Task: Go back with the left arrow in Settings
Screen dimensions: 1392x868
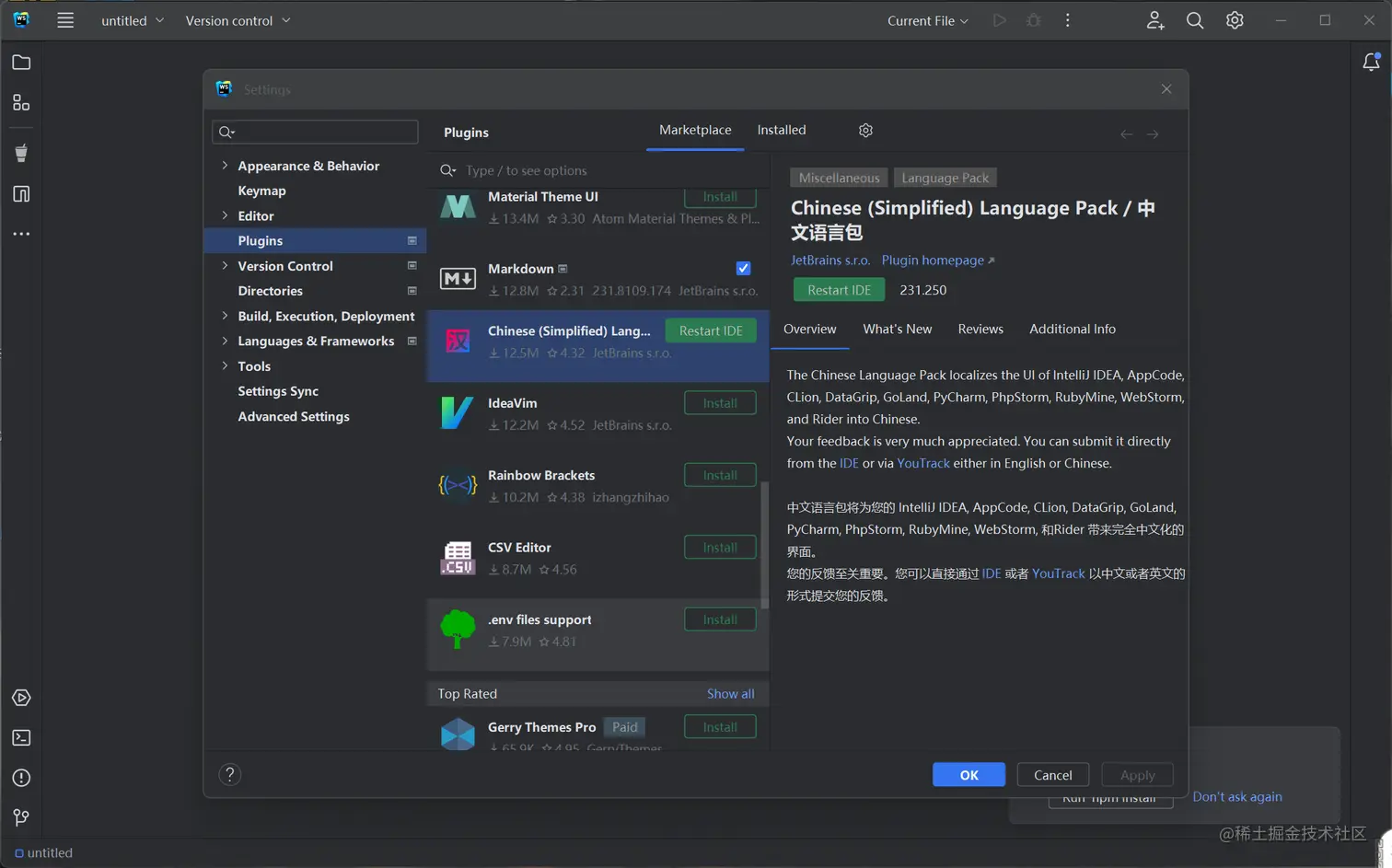Action: pos(1127,134)
